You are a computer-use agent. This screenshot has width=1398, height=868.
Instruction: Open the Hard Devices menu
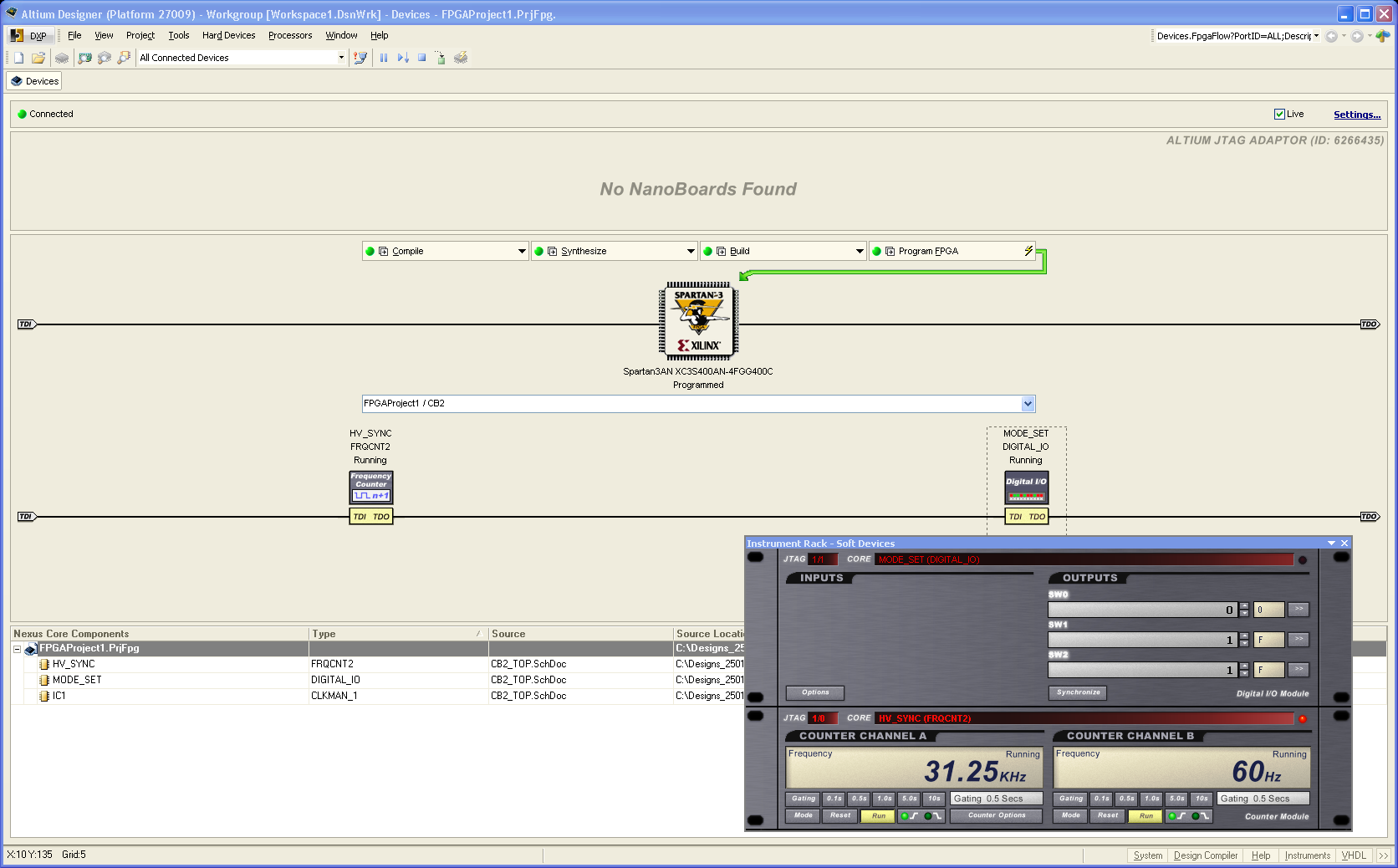coord(228,35)
